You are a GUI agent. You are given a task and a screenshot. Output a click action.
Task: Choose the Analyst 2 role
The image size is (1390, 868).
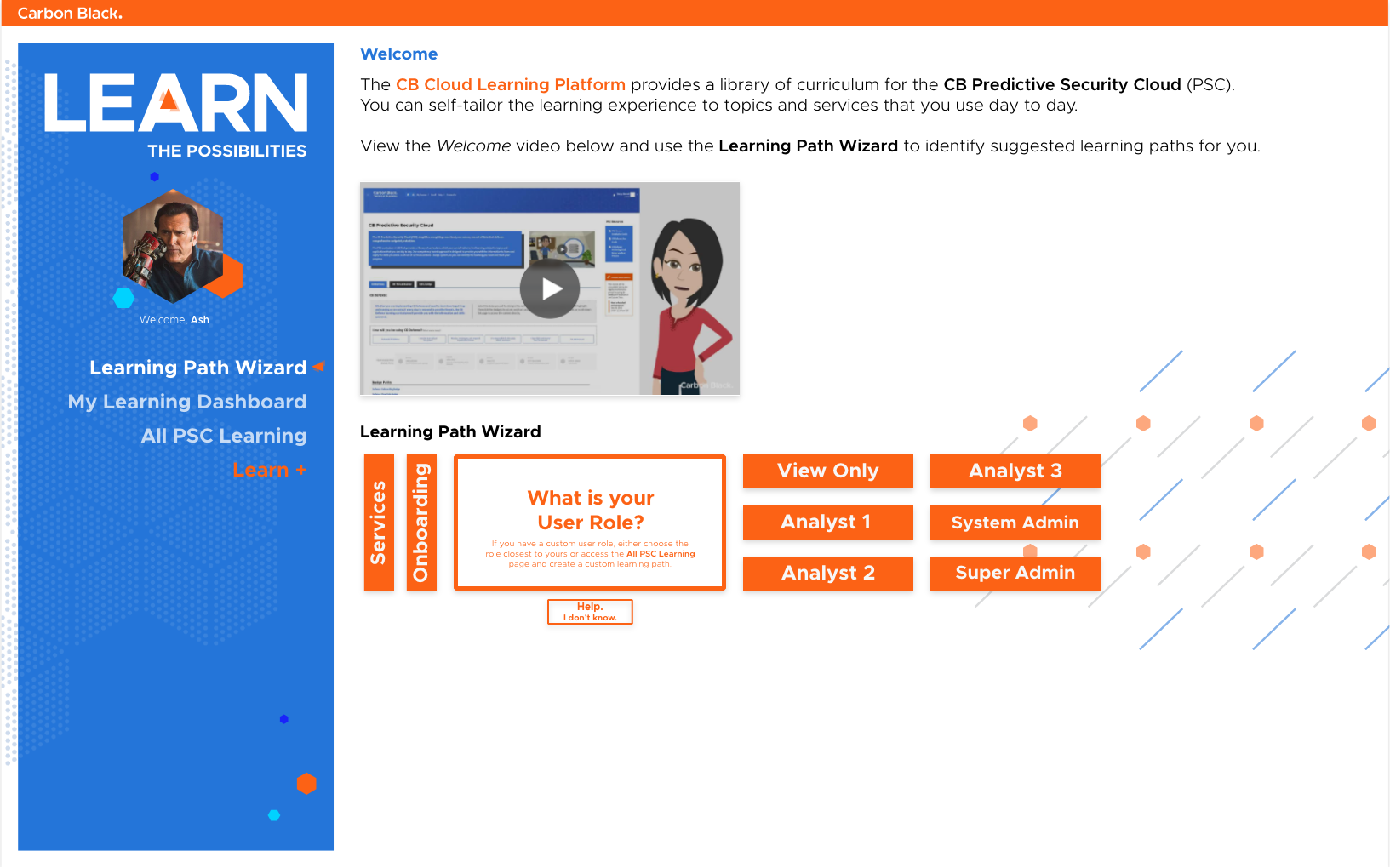[828, 574]
